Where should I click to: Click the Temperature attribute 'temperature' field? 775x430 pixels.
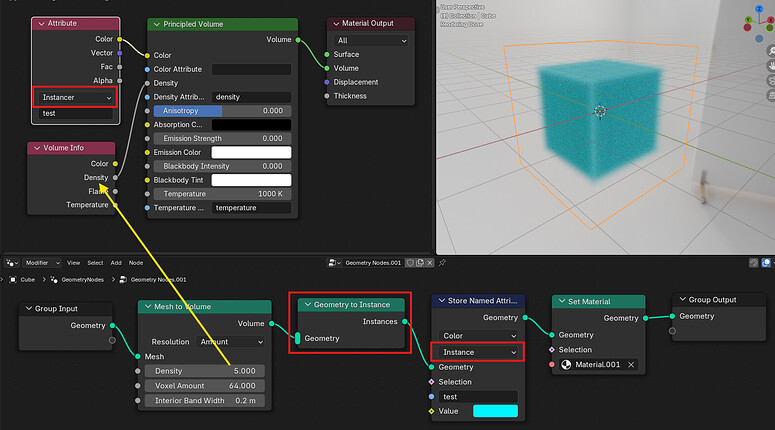(x=251, y=208)
